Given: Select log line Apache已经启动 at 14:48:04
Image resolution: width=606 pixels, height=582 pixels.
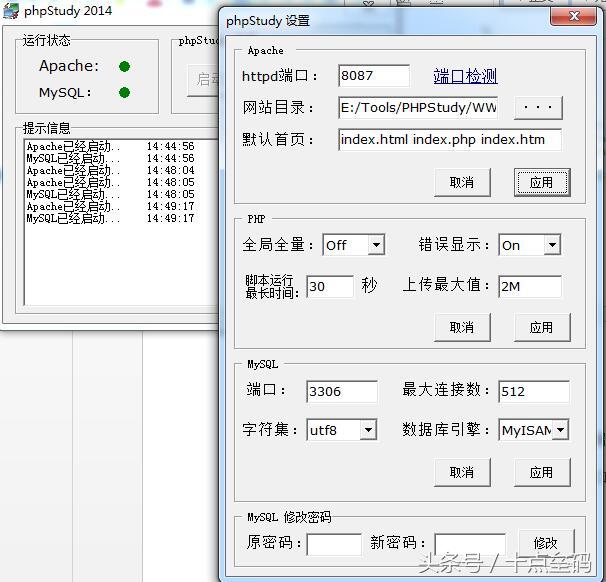Looking at the screenshot, I should 111,170.
